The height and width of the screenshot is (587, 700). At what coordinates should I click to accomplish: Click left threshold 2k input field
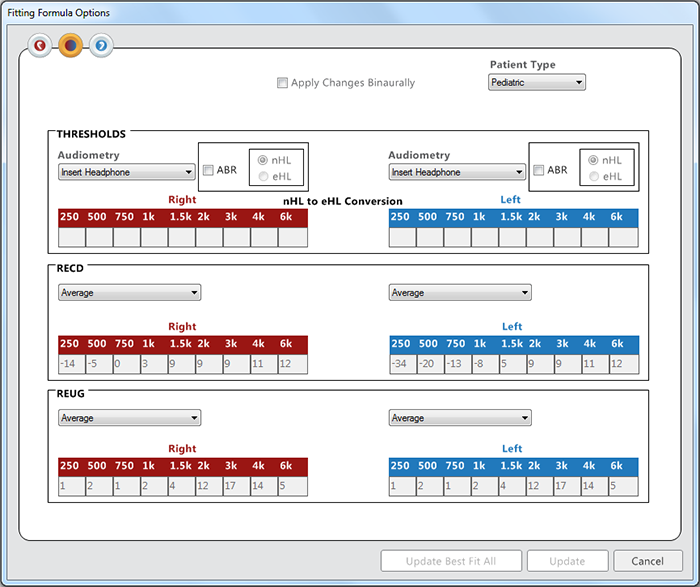coord(540,237)
